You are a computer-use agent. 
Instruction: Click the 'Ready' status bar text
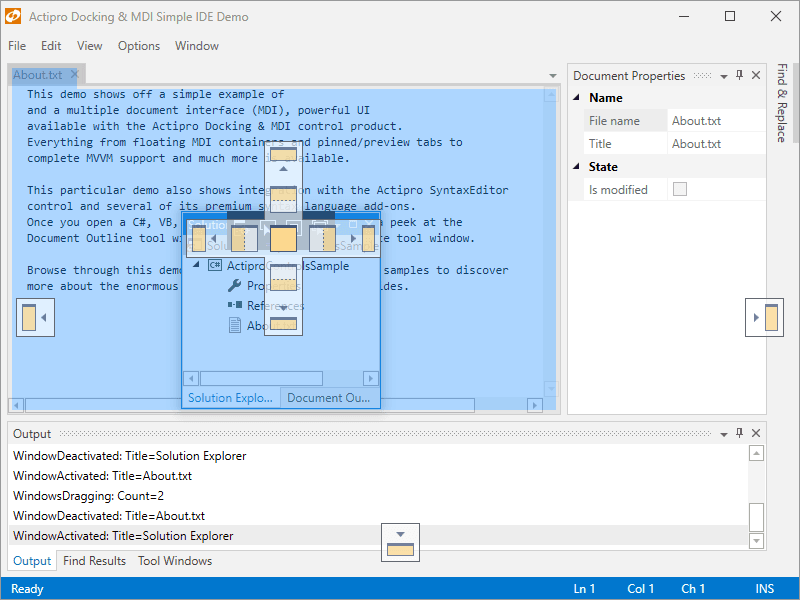click(27, 589)
